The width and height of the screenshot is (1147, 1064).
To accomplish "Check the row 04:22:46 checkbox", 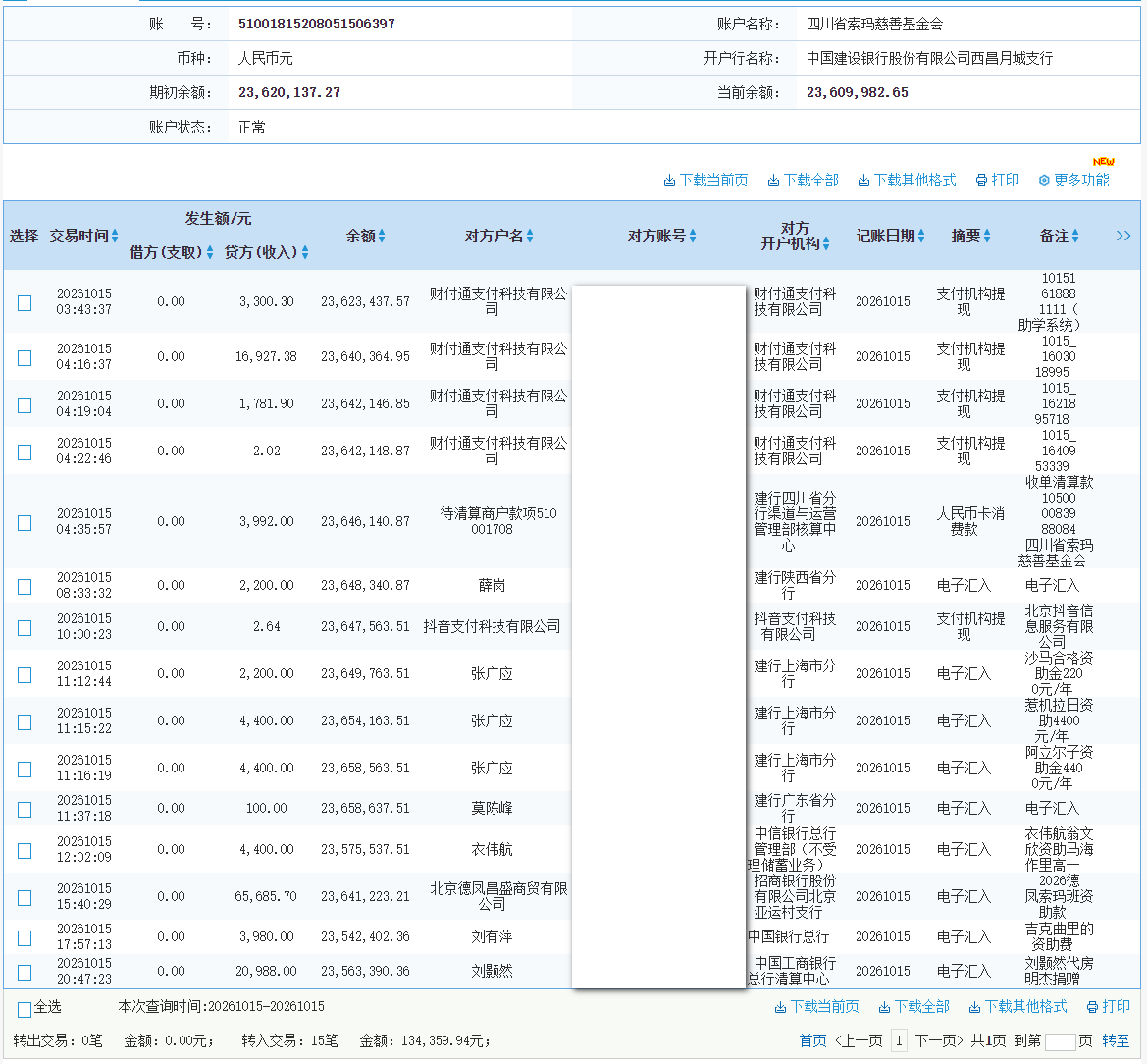I will [x=25, y=452].
